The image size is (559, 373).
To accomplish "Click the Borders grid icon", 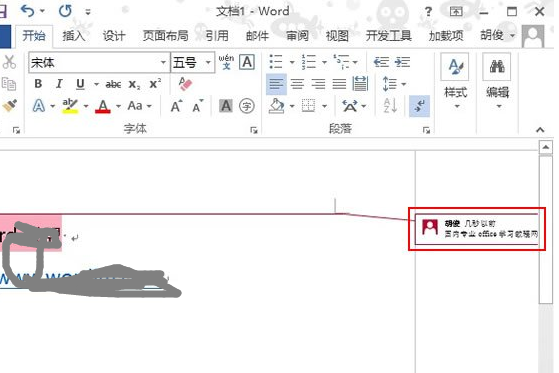I will (308, 106).
